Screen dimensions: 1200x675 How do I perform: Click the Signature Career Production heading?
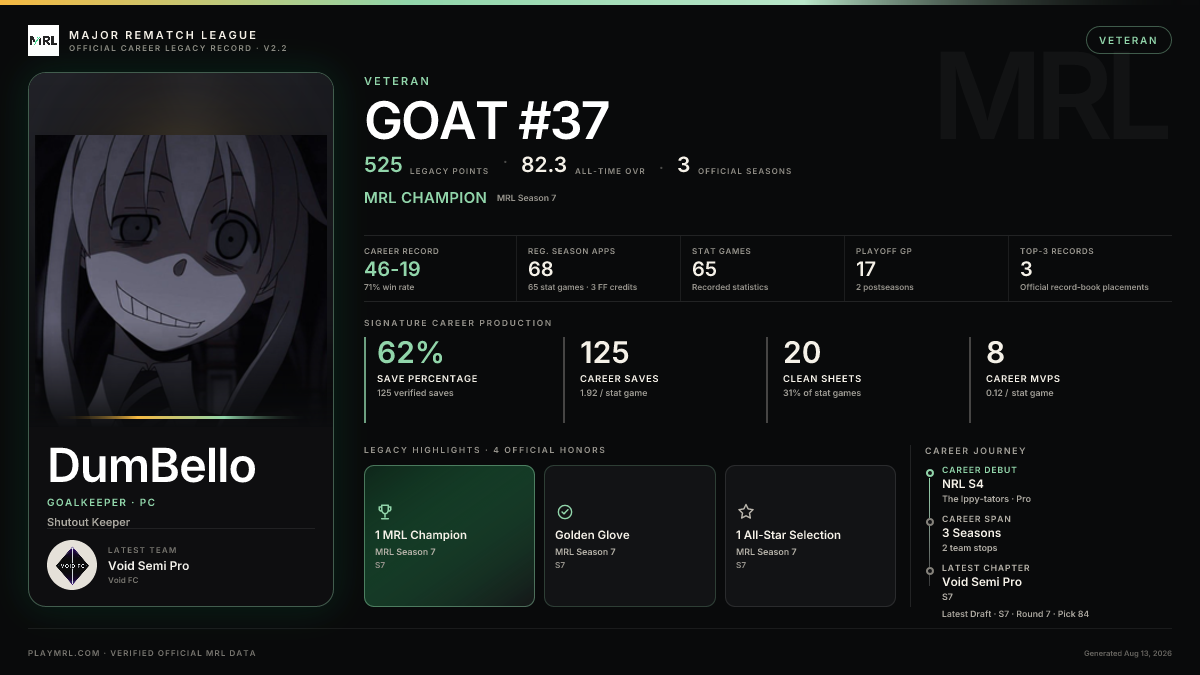click(458, 323)
